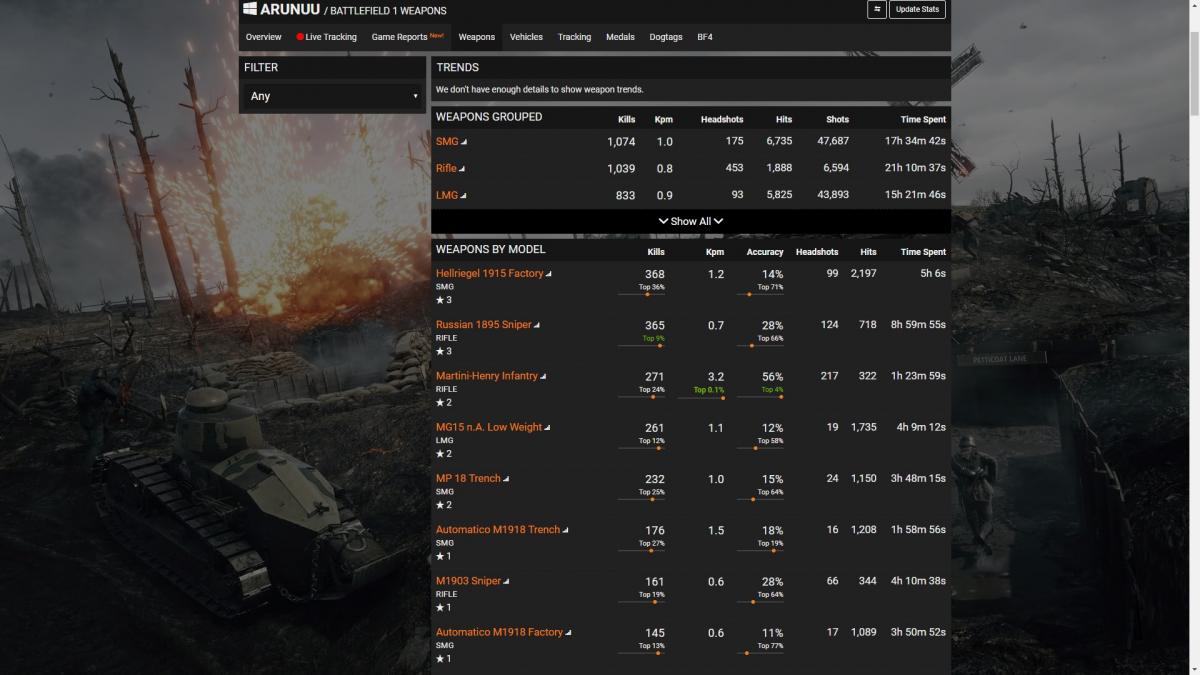The height and width of the screenshot is (675, 1200).
Task: Click the Time Spent header in Weapons Grouped
Action: click(x=921, y=119)
